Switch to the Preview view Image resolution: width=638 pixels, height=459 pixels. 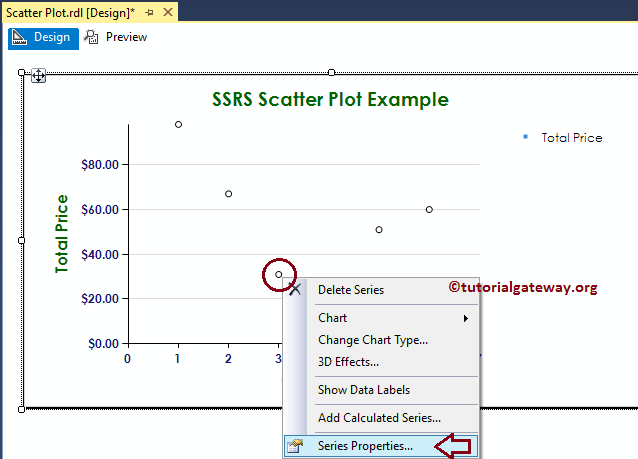[116, 37]
